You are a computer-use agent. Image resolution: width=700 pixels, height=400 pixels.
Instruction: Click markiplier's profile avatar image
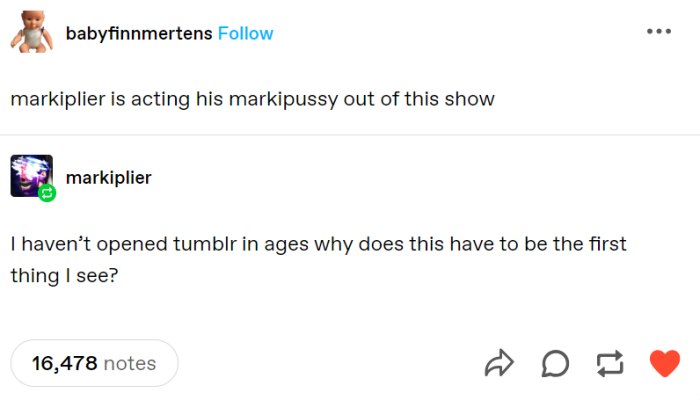click(31, 176)
